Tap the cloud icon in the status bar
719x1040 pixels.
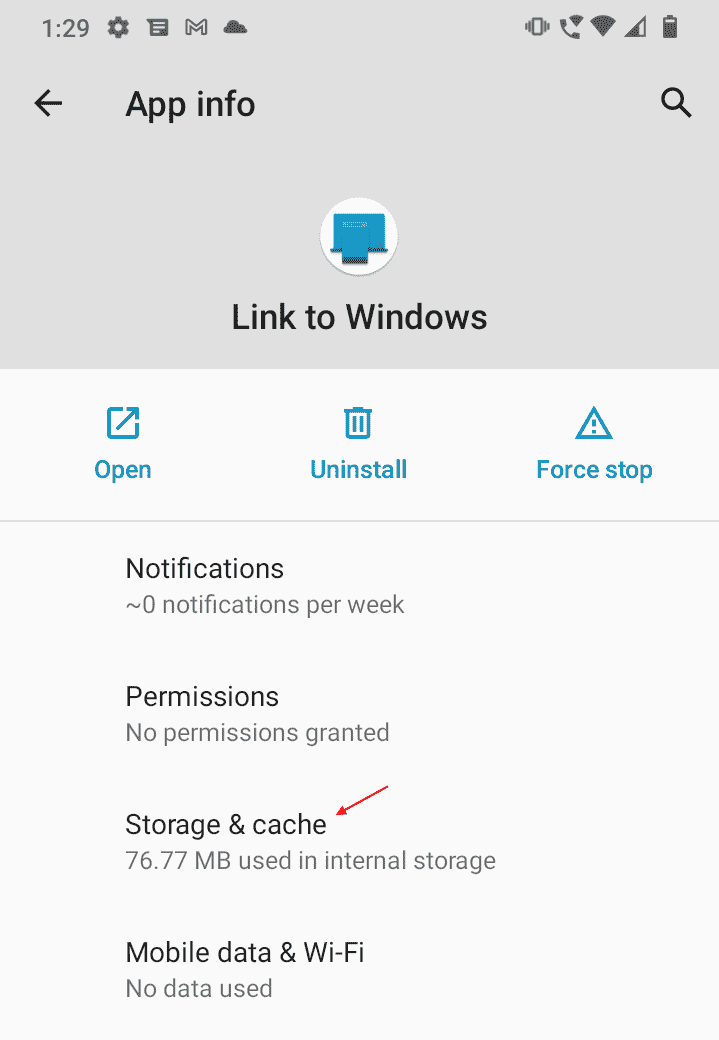pyautogui.click(x=235, y=27)
